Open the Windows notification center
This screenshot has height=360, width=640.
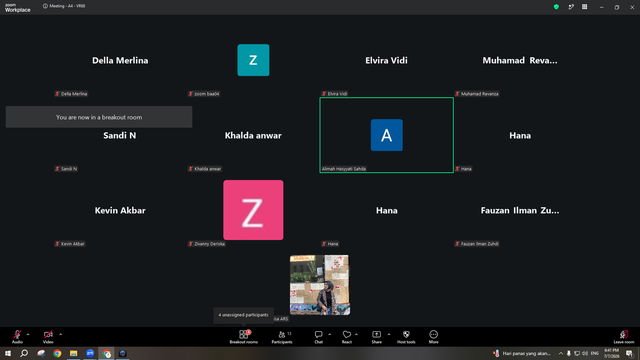click(x=629, y=353)
